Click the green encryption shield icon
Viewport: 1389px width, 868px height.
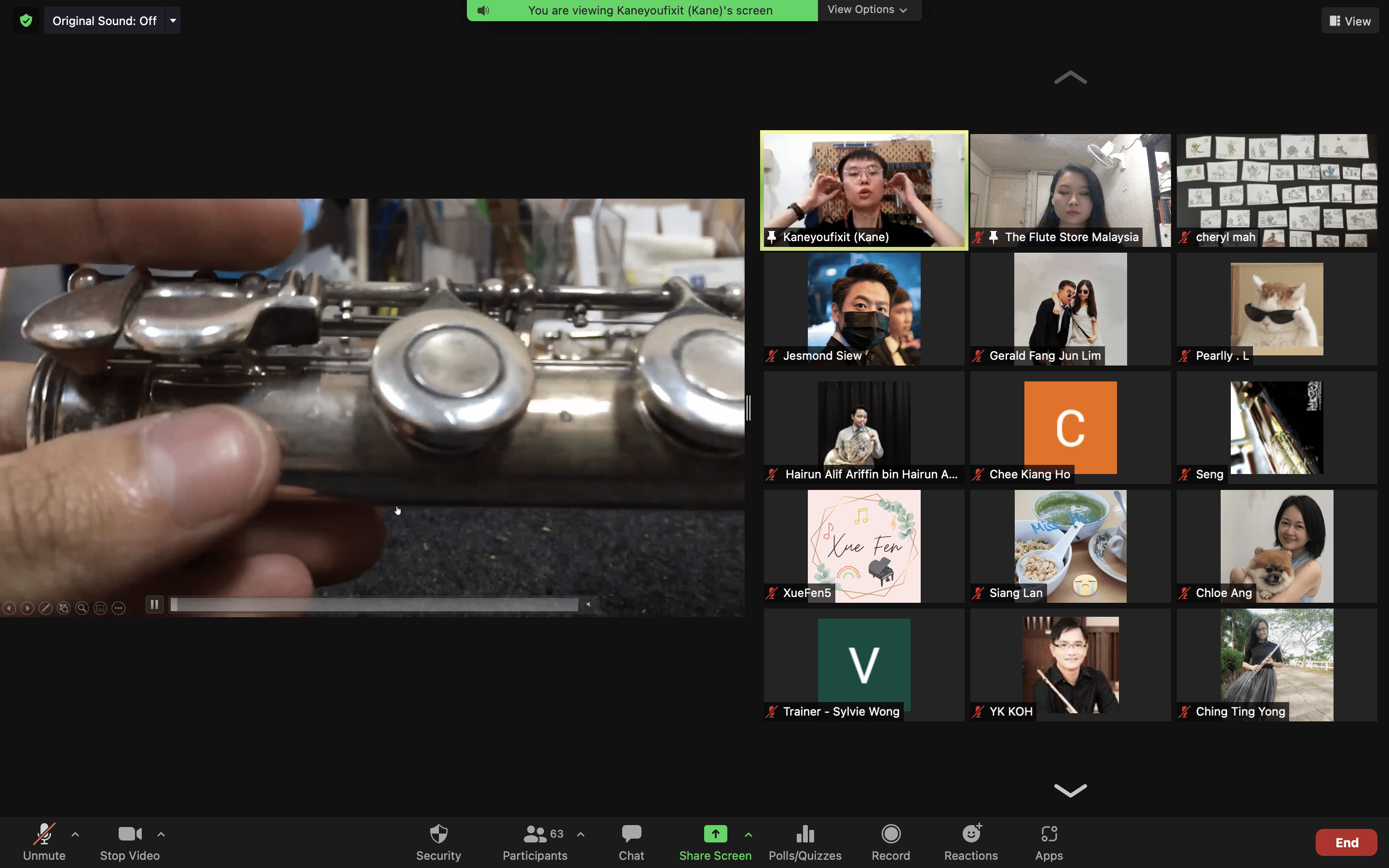tap(26, 21)
